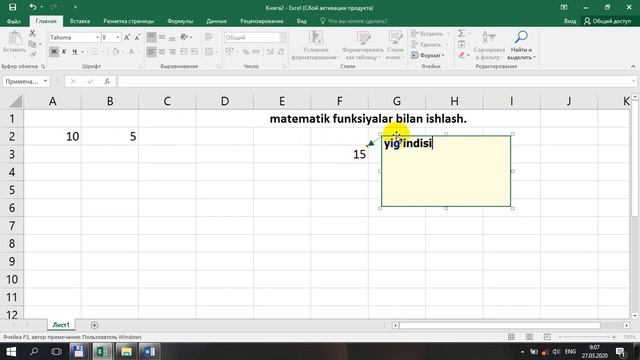The width and height of the screenshot is (640, 360).
Task: Click the Cut scissors icon
Action: click(32, 34)
